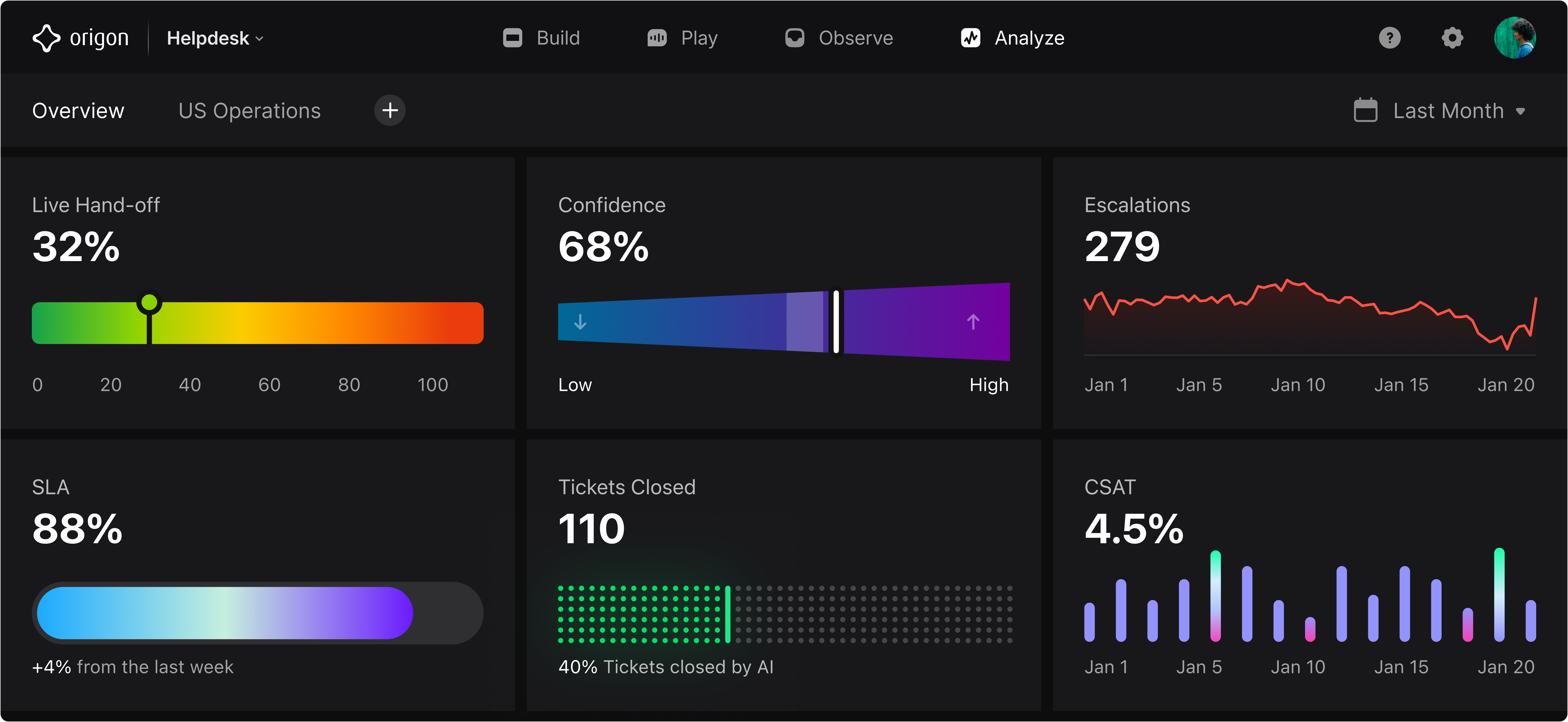Viewport: 1568px width, 722px height.
Task: Open the Helpdesk workspace dropdown
Action: 215,38
